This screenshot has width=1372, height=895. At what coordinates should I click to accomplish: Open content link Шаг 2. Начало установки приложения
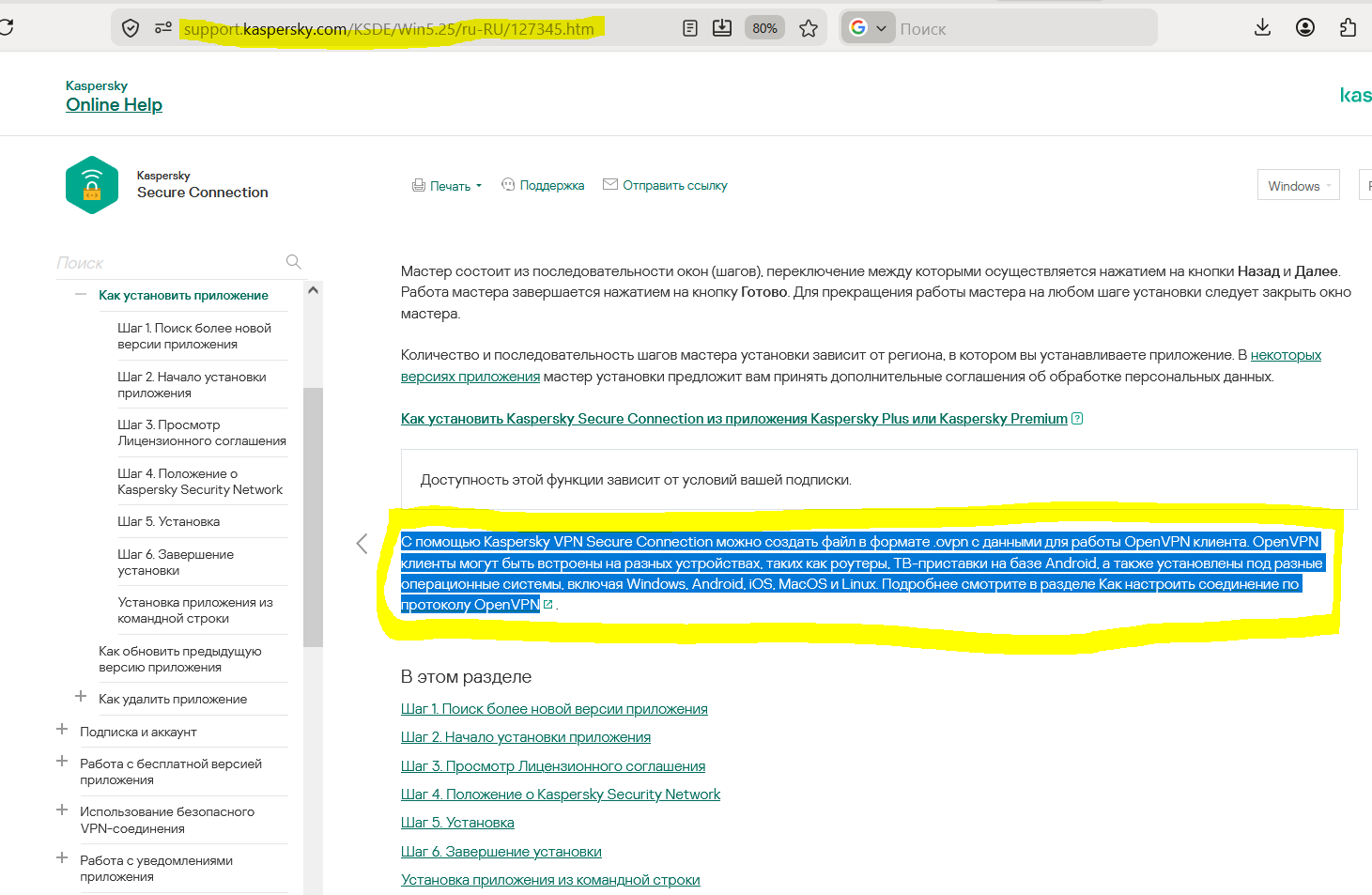coord(526,737)
